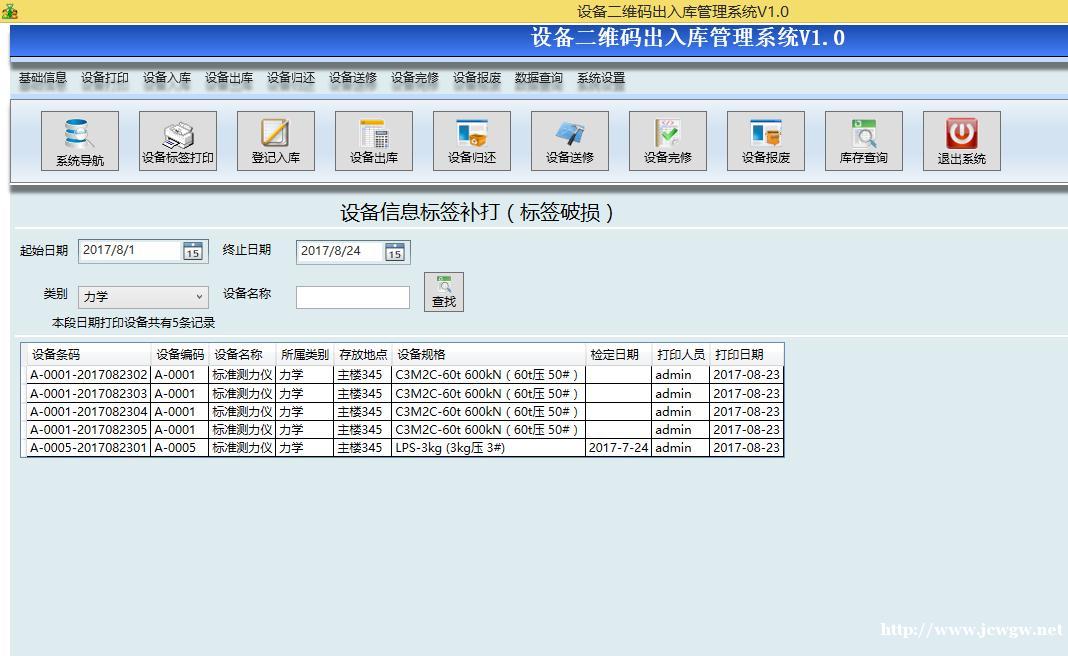The image size is (1068, 656).
Task: Open the 终止日期 calendar picker
Action: tap(395, 253)
